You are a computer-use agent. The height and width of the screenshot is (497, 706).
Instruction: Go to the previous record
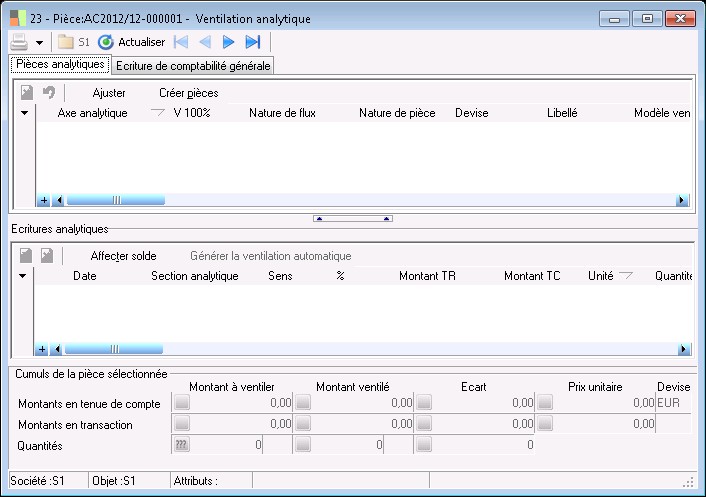[x=205, y=42]
